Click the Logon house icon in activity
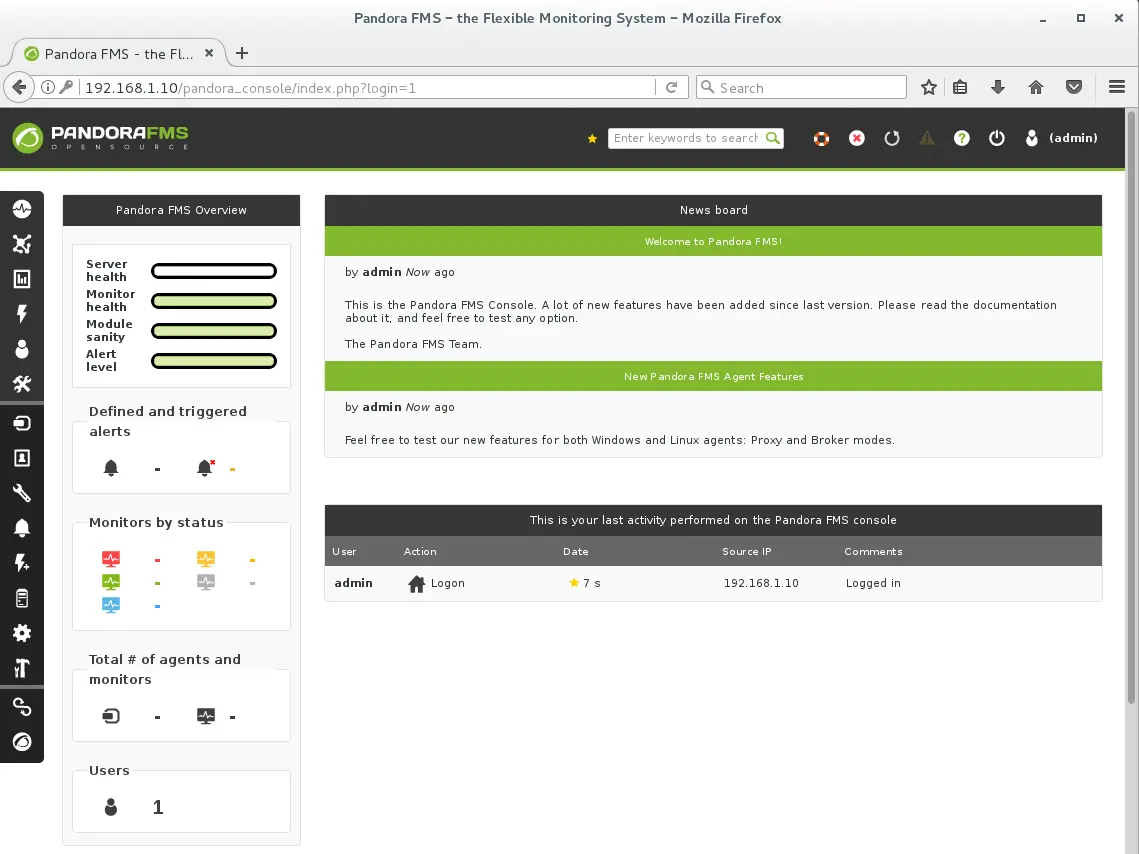This screenshot has height=854, width=1139. click(416, 584)
